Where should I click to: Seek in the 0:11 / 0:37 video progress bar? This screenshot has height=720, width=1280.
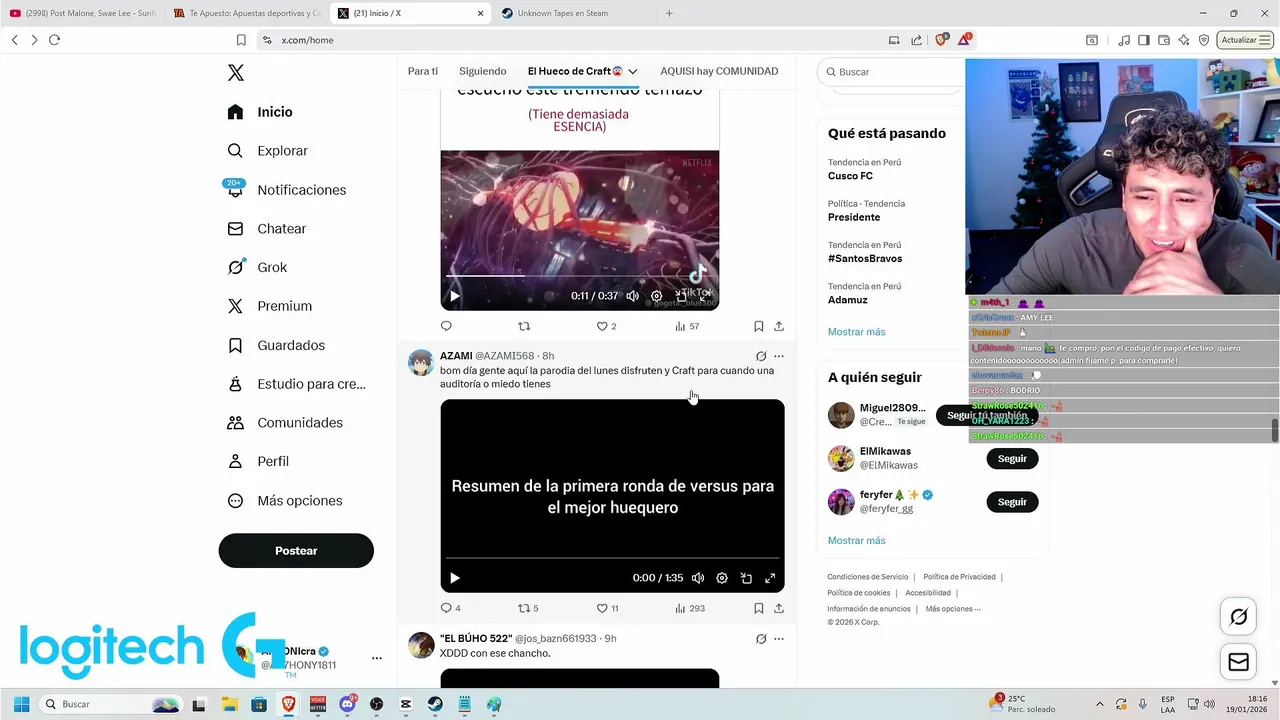pos(579,275)
